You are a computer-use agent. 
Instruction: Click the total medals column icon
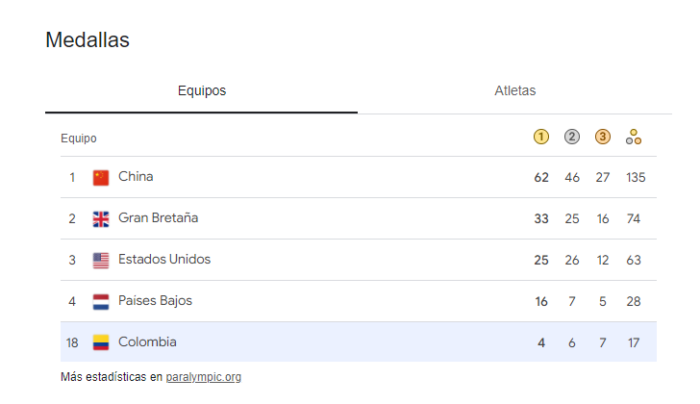(633, 138)
